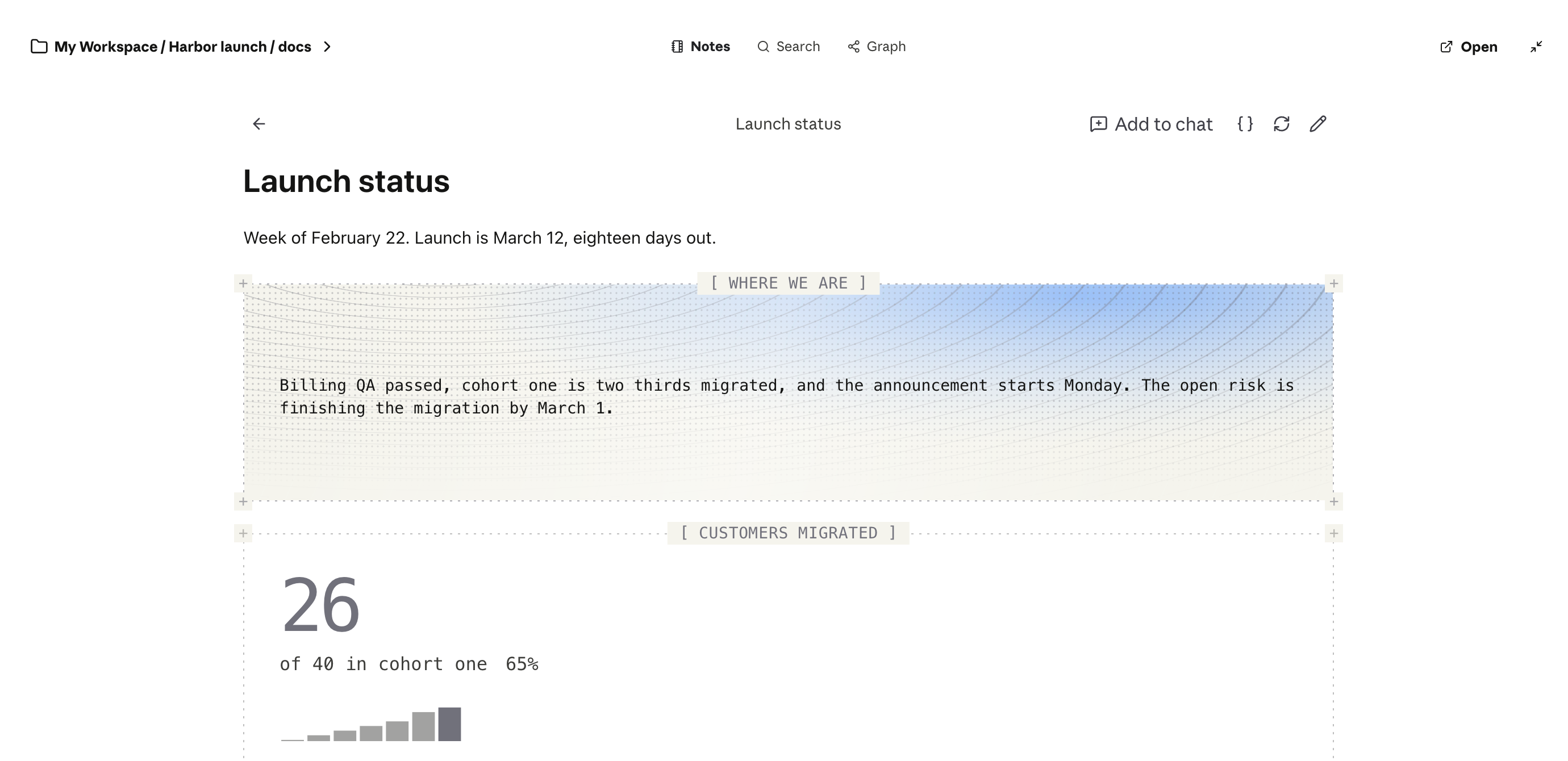Click the plus handle left of WHERE WE ARE

[243, 283]
